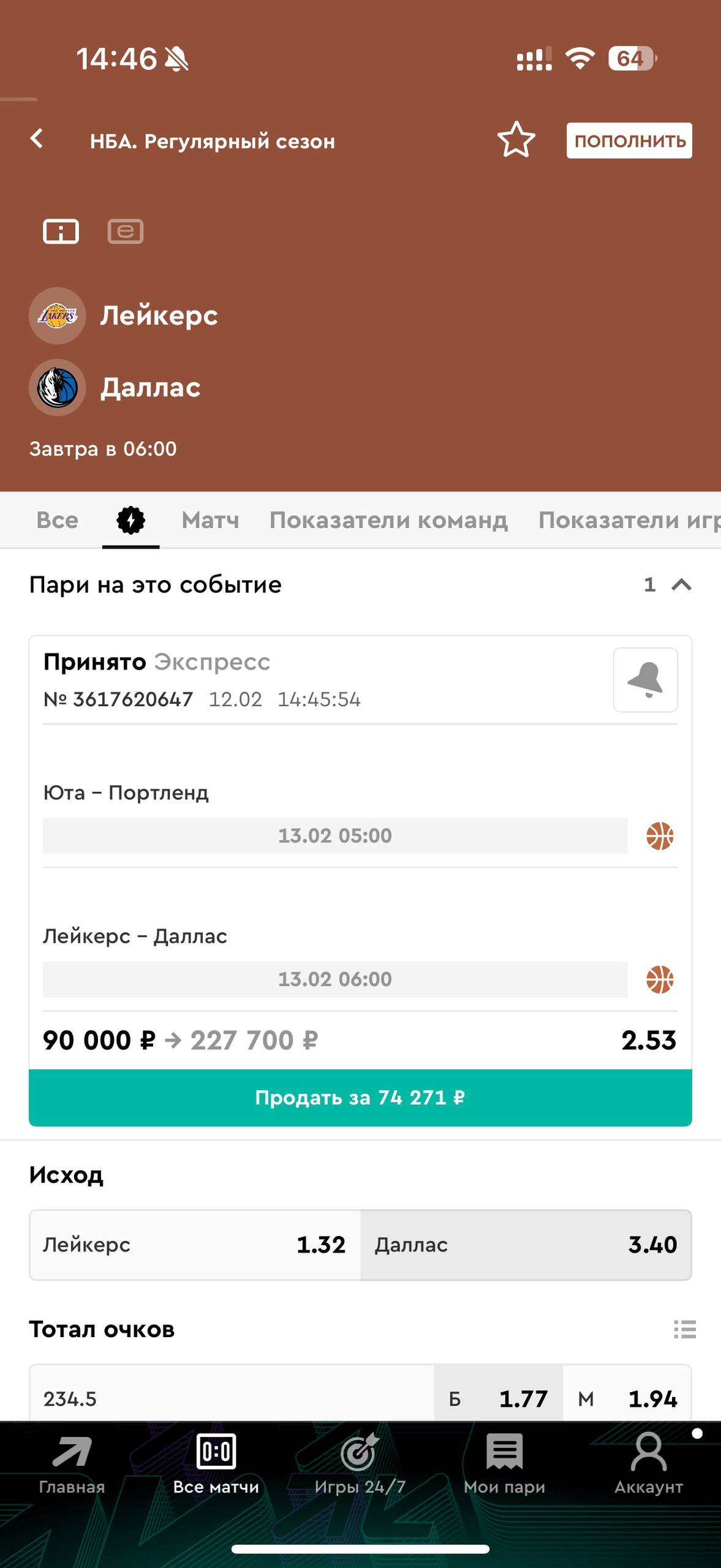The image size is (721, 1568).
Task: Switch to the second broadcast view icon
Action: click(x=126, y=232)
